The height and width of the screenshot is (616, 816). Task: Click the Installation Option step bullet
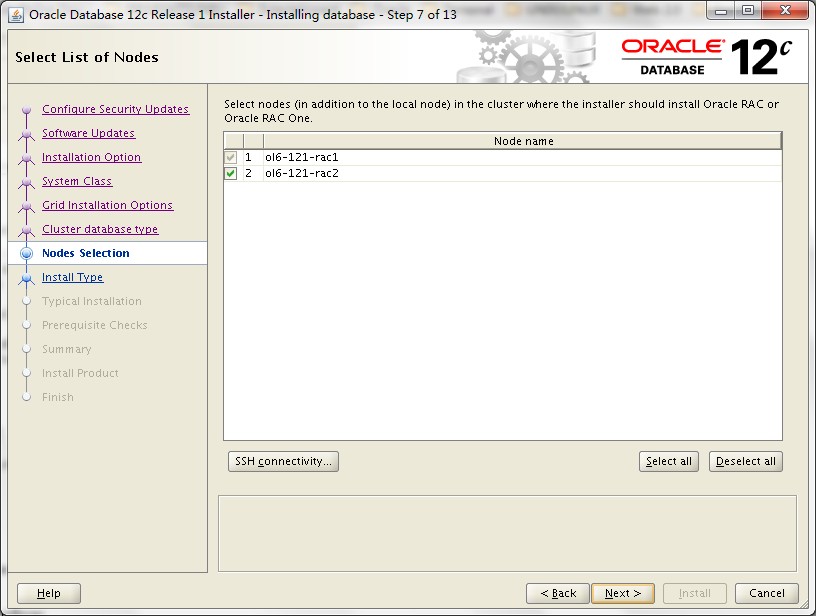(x=27, y=158)
